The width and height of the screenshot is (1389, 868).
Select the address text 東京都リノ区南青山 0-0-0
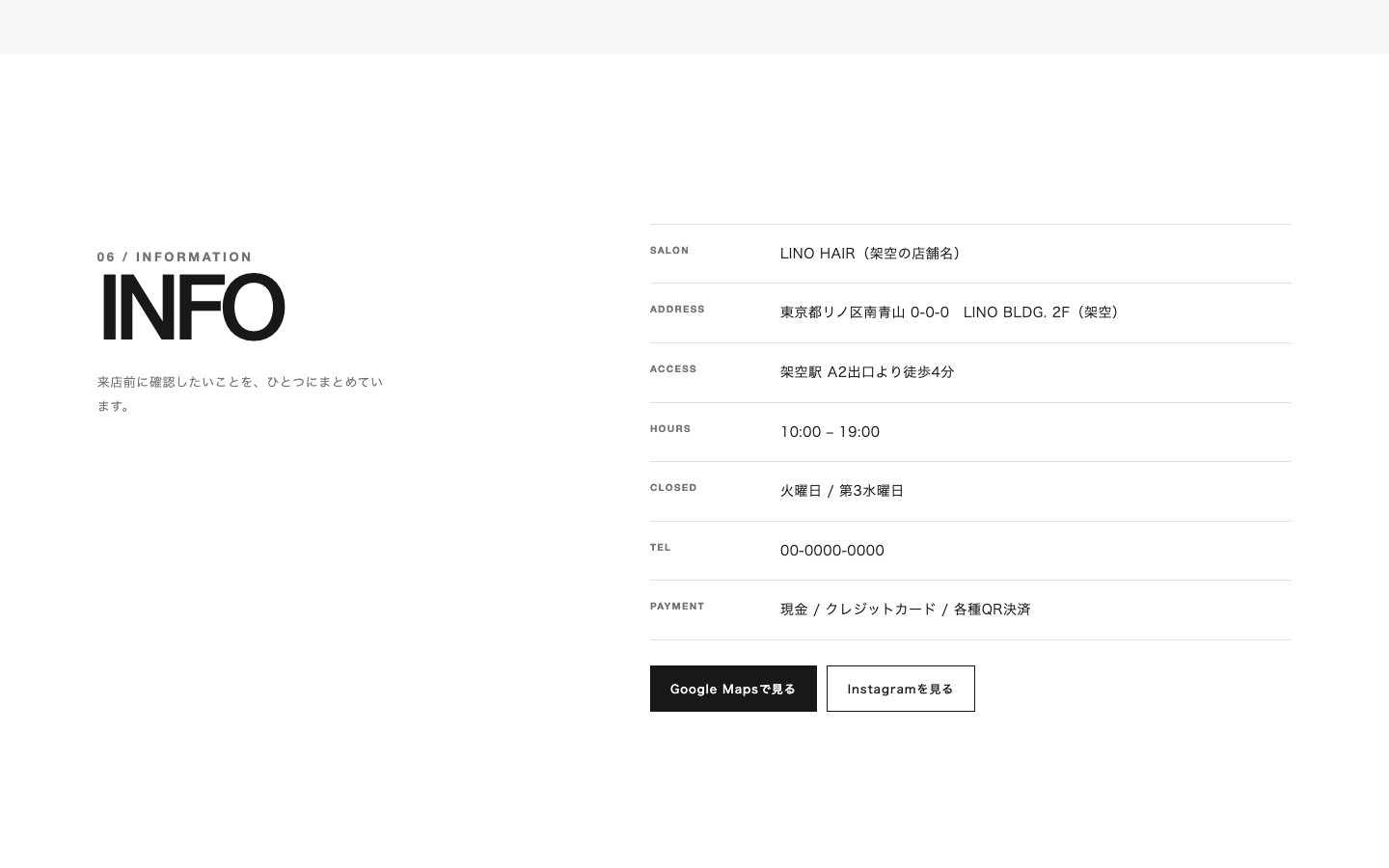pos(864,312)
